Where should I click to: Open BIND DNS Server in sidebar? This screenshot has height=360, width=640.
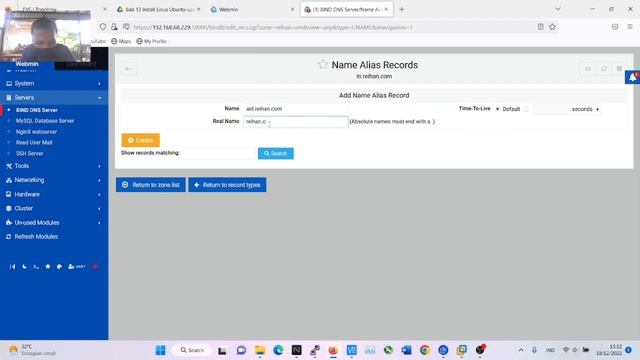pos(37,110)
